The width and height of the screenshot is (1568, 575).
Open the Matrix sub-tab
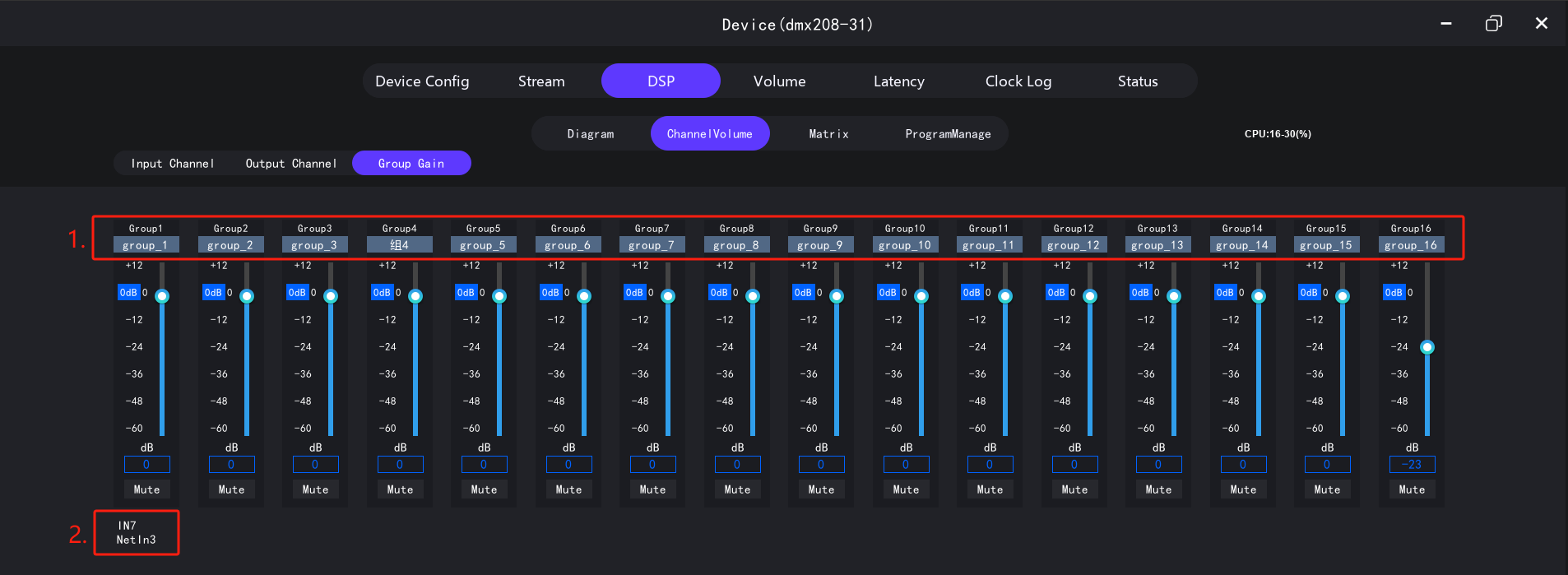pyautogui.click(x=828, y=134)
